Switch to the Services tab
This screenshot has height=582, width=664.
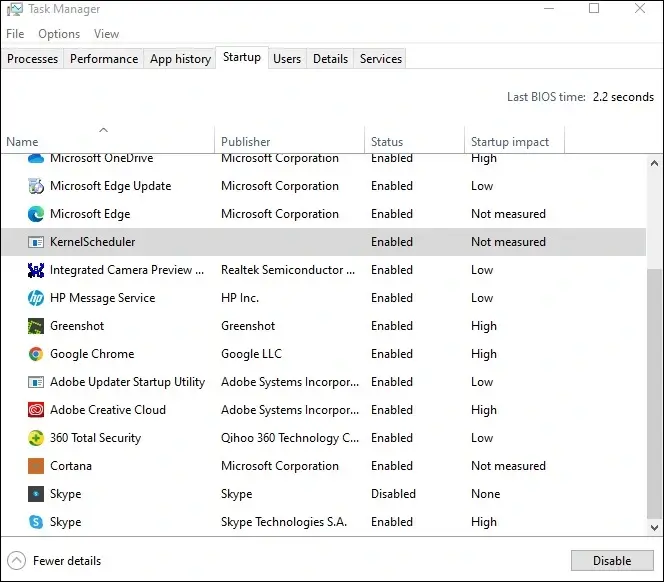[381, 59]
